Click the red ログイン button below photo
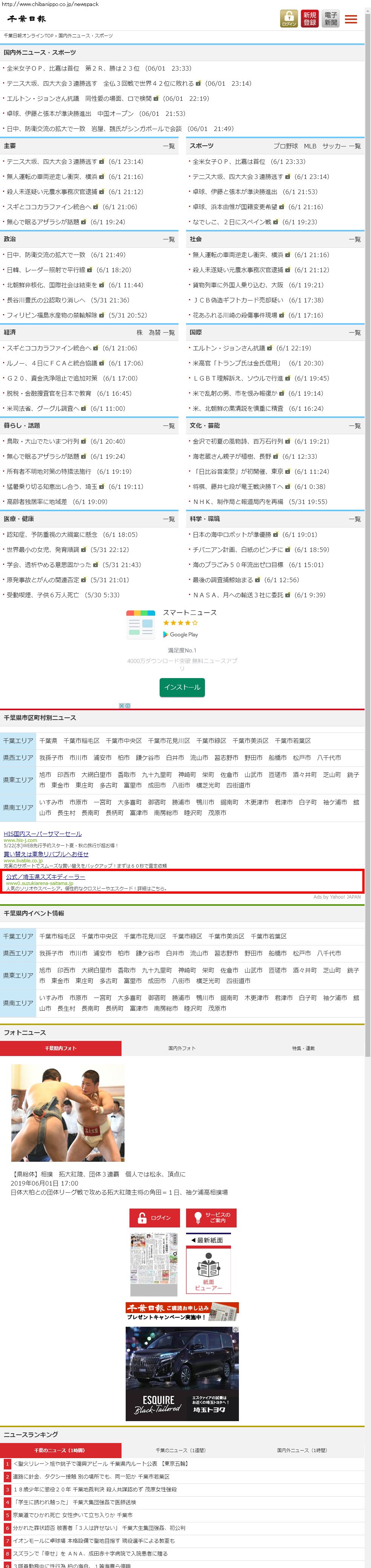 (154, 1217)
